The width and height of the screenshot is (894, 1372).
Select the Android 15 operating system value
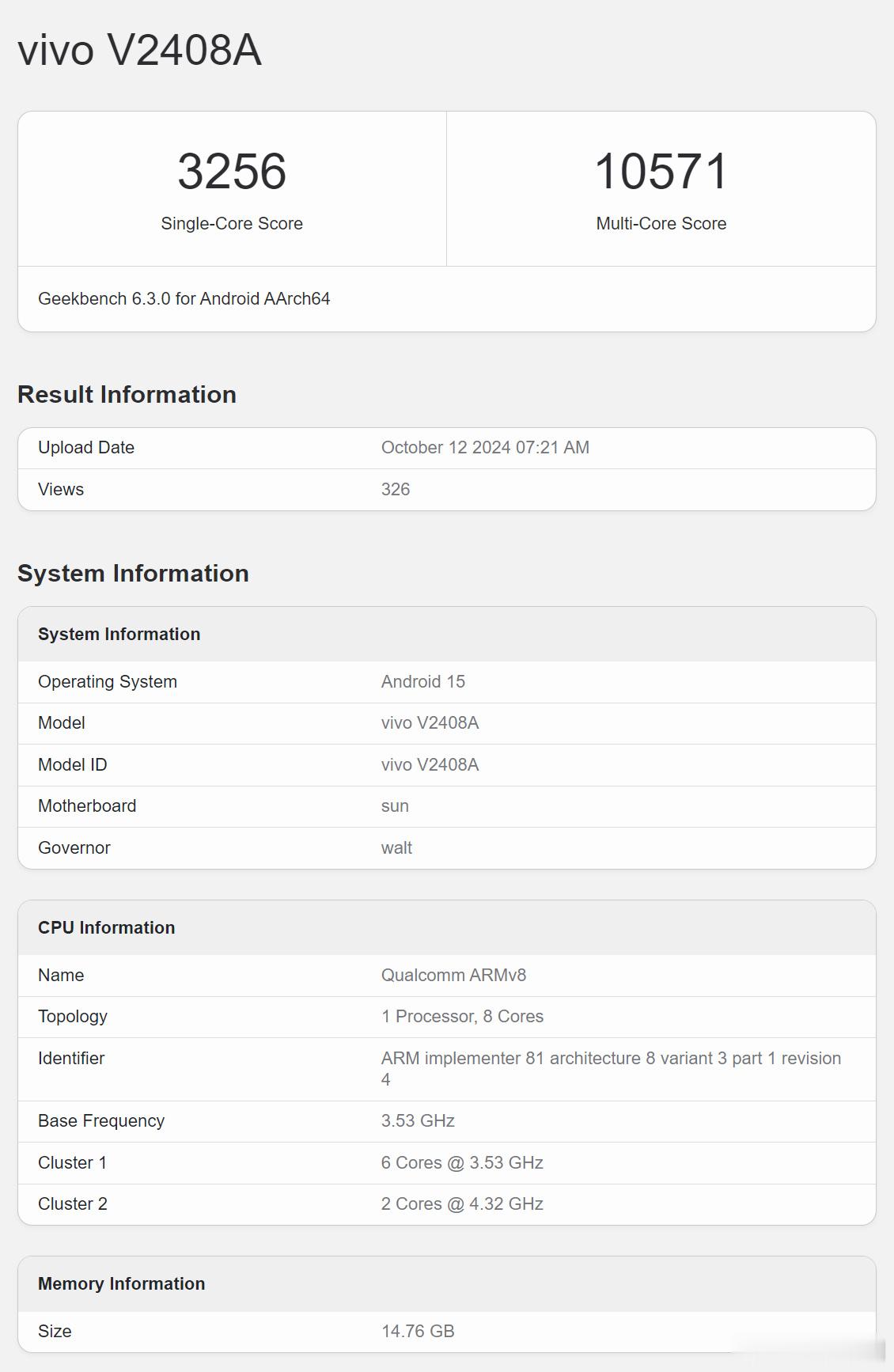pos(423,682)
